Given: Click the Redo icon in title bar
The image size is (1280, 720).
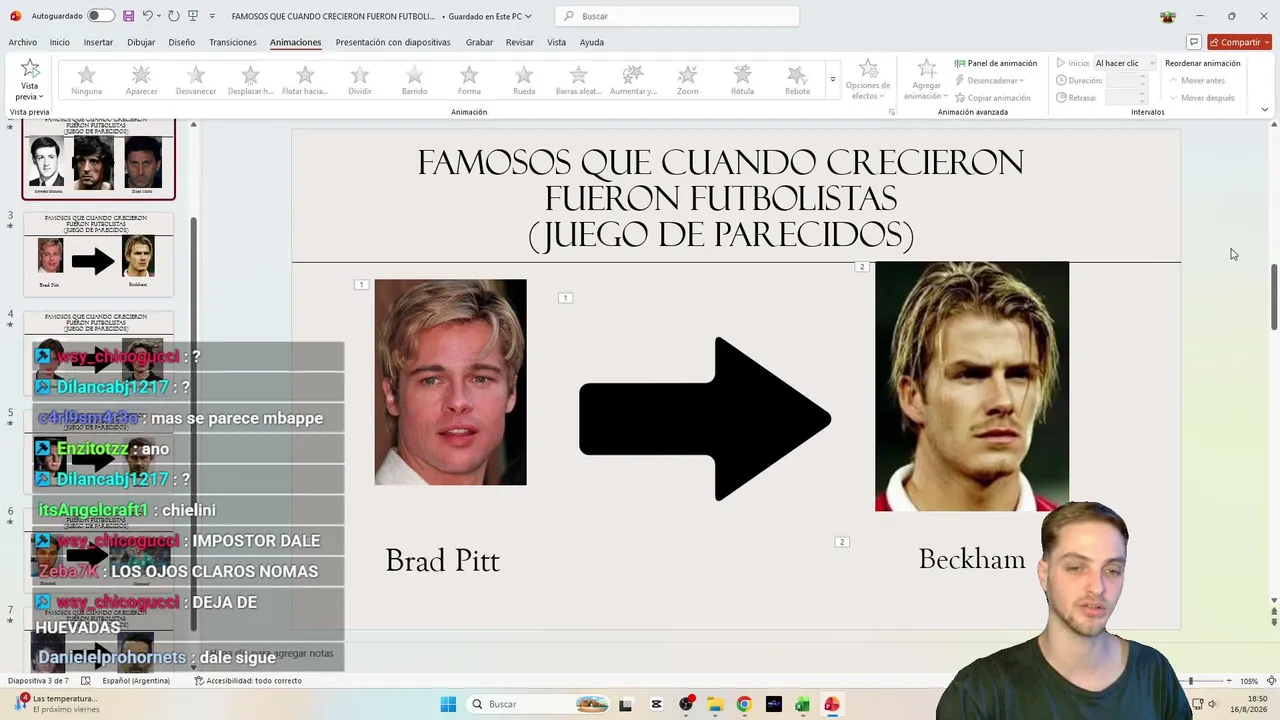Looking at the screenshot, I should click(173, 16).
